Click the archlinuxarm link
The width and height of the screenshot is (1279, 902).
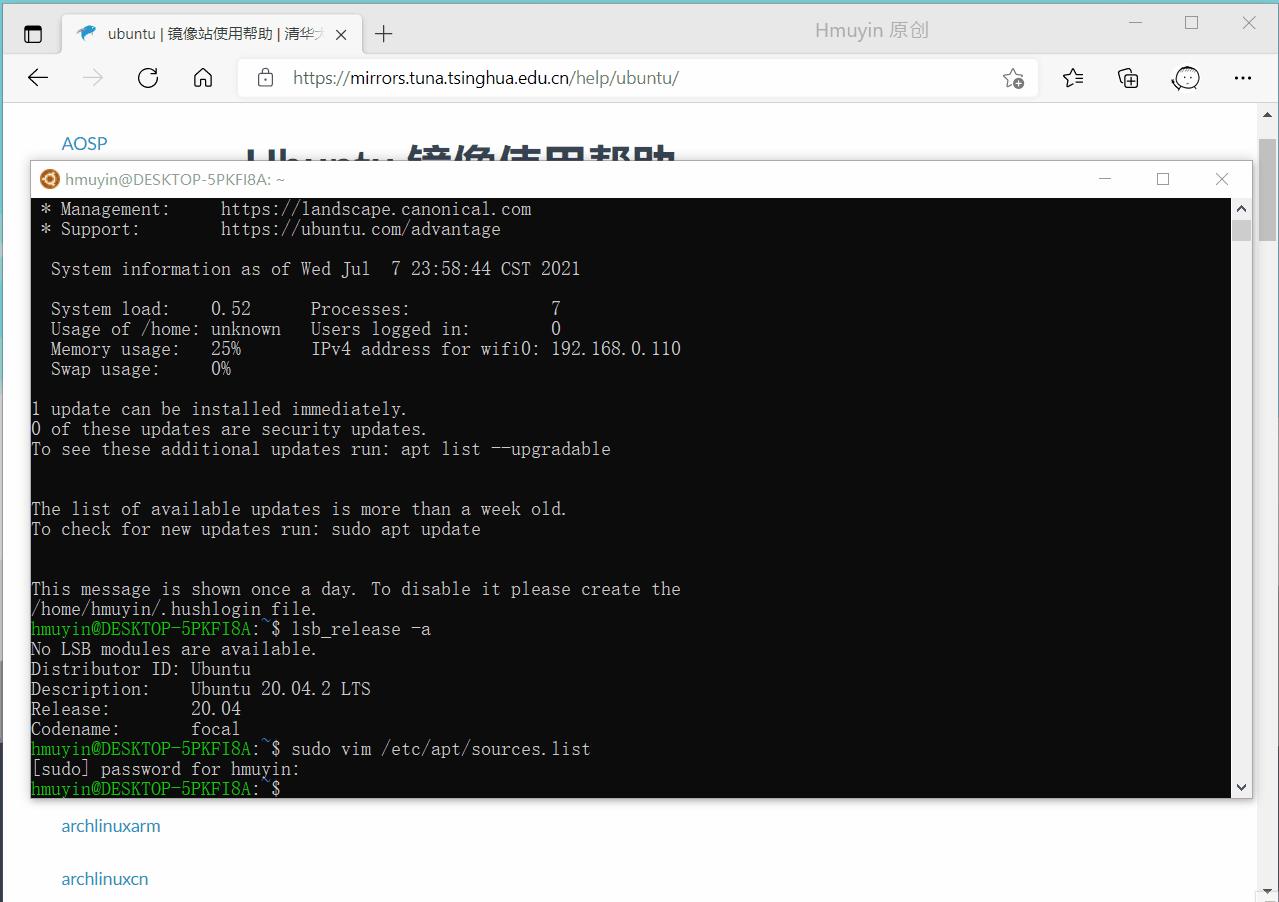(x=111, y=825)
